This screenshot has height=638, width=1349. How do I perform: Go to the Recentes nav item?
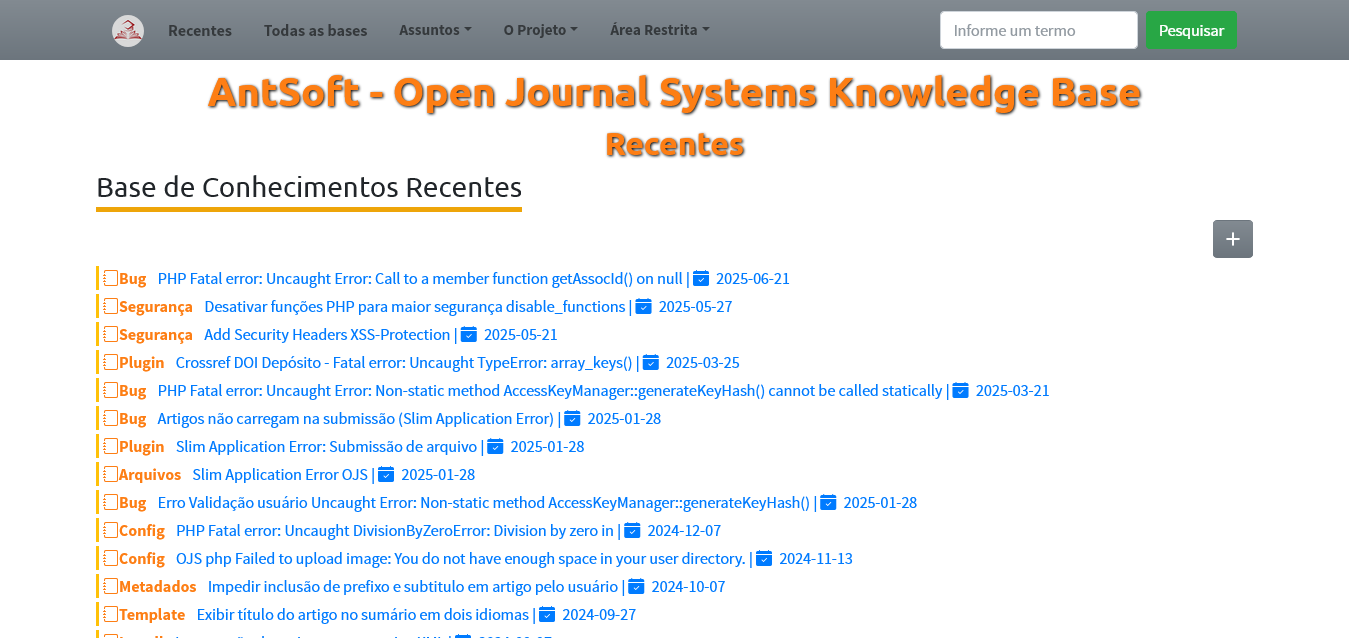click(200, 30)
